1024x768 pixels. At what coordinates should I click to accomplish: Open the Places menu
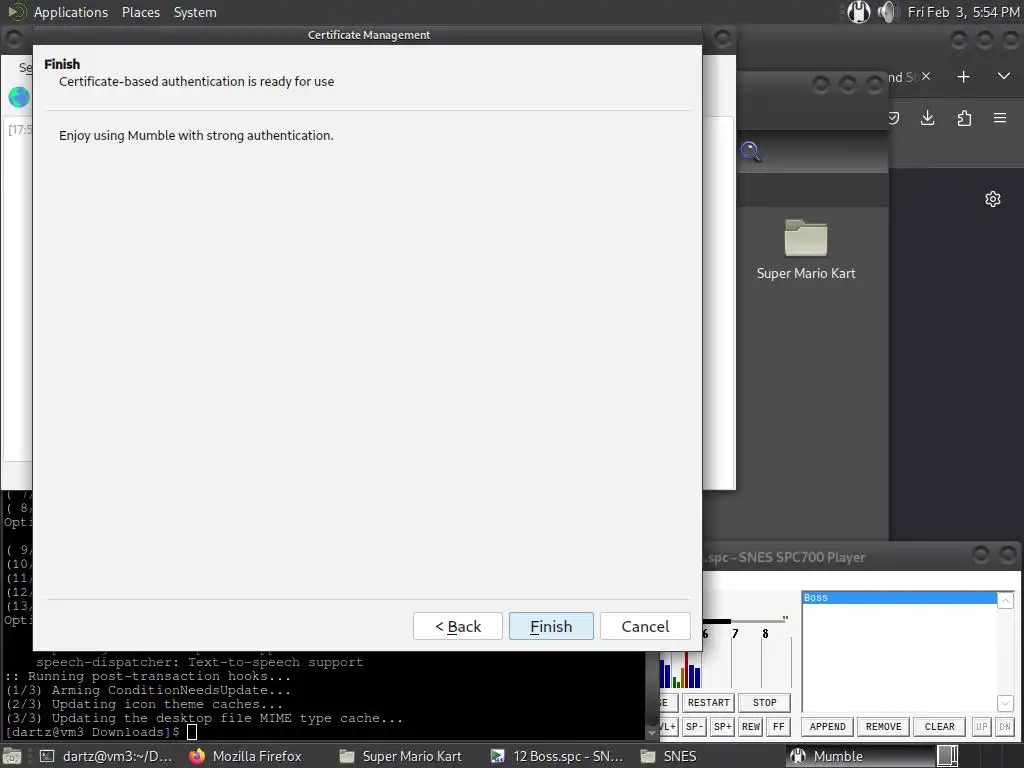click(140, 12)
